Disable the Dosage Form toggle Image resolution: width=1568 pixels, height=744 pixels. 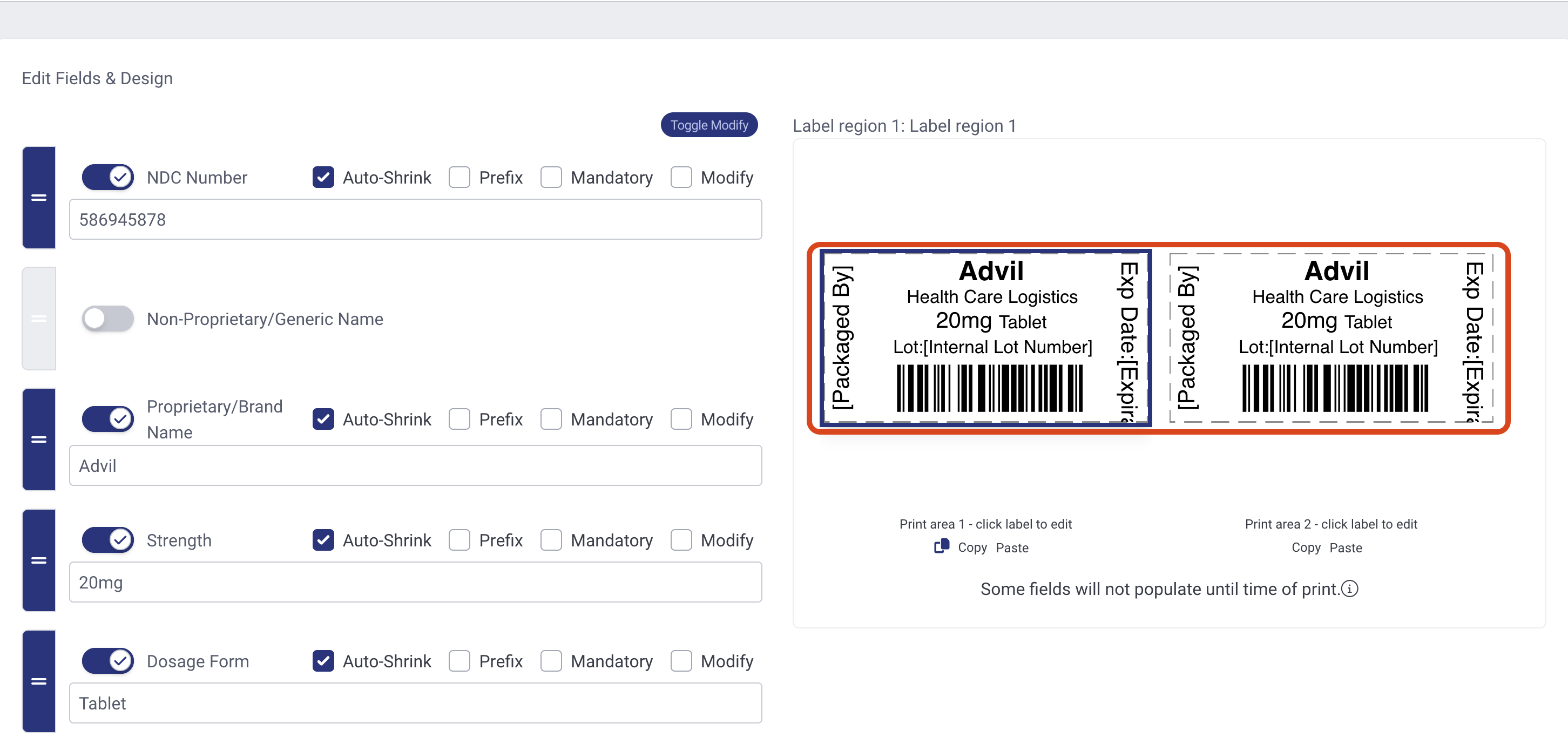pyautogui.click(x=108, y=661)
